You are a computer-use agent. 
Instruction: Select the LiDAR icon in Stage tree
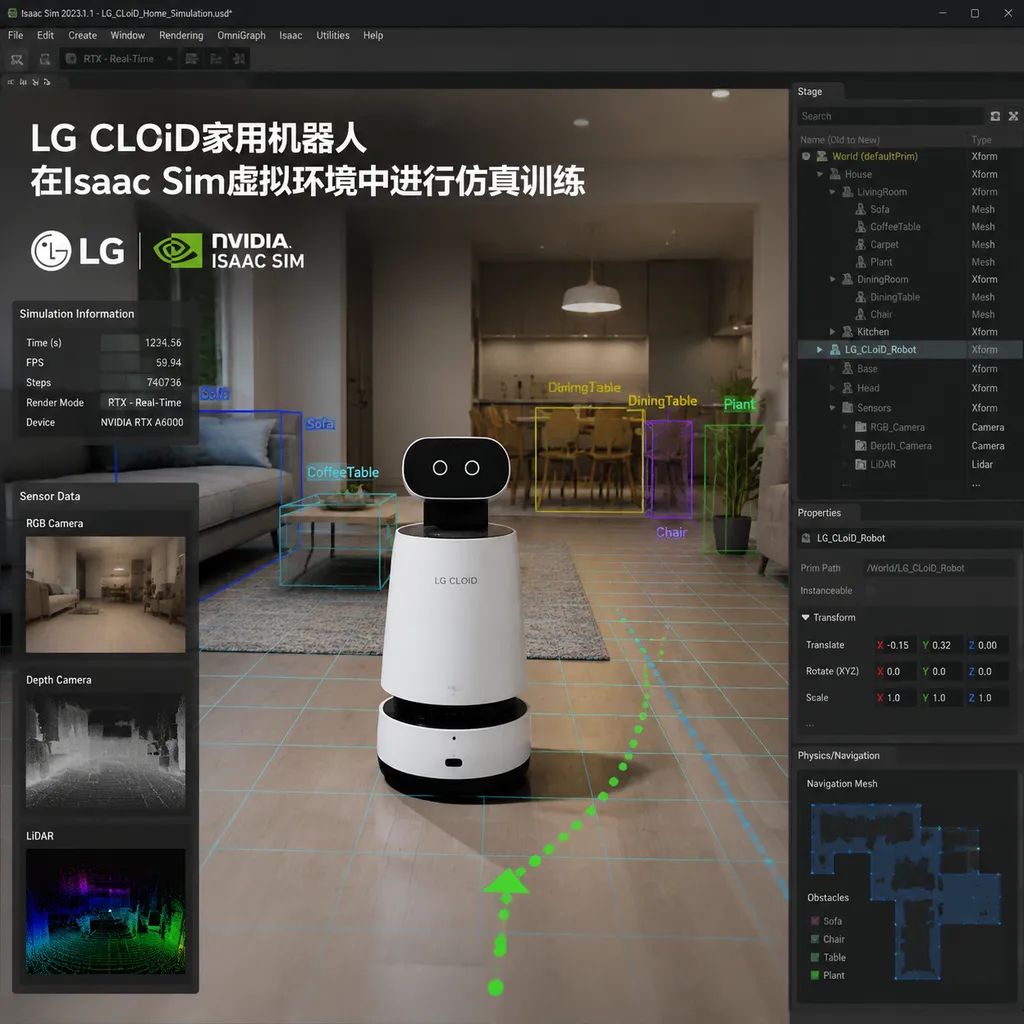coord(861,464)
